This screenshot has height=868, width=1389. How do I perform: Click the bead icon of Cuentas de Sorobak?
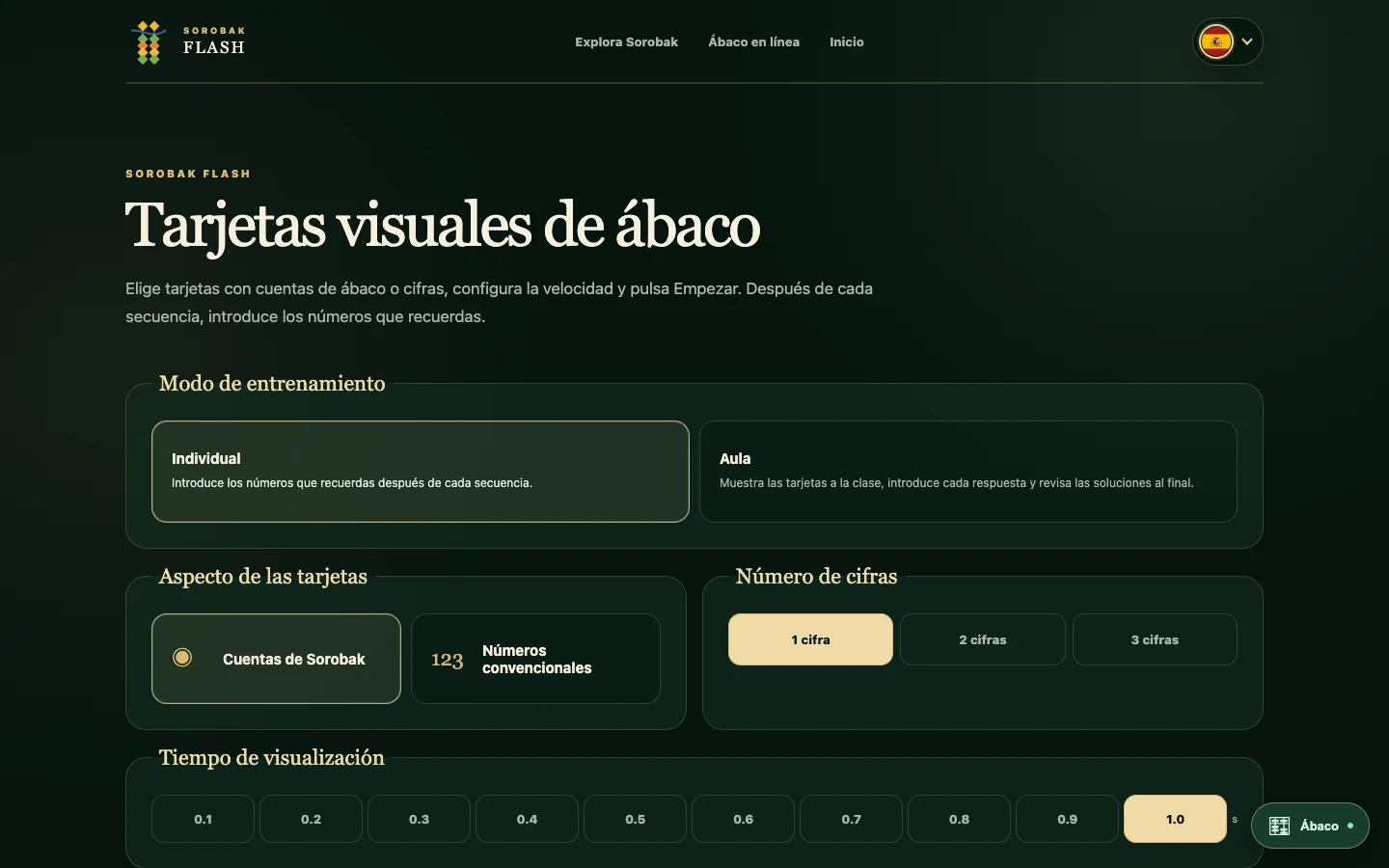pos(182,658)
